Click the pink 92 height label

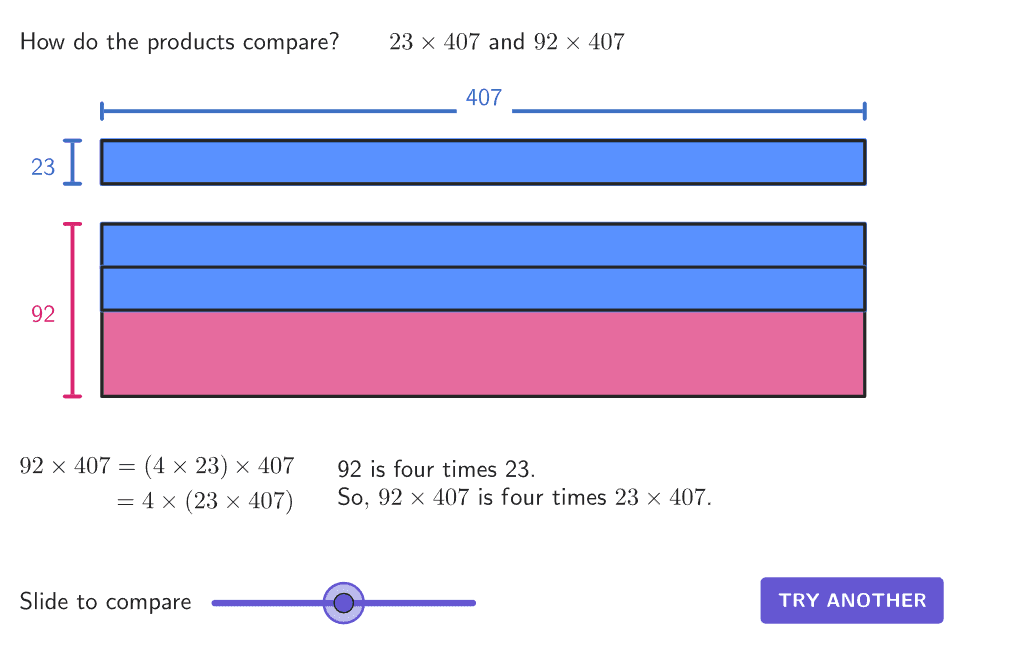[x=43, y=314]
